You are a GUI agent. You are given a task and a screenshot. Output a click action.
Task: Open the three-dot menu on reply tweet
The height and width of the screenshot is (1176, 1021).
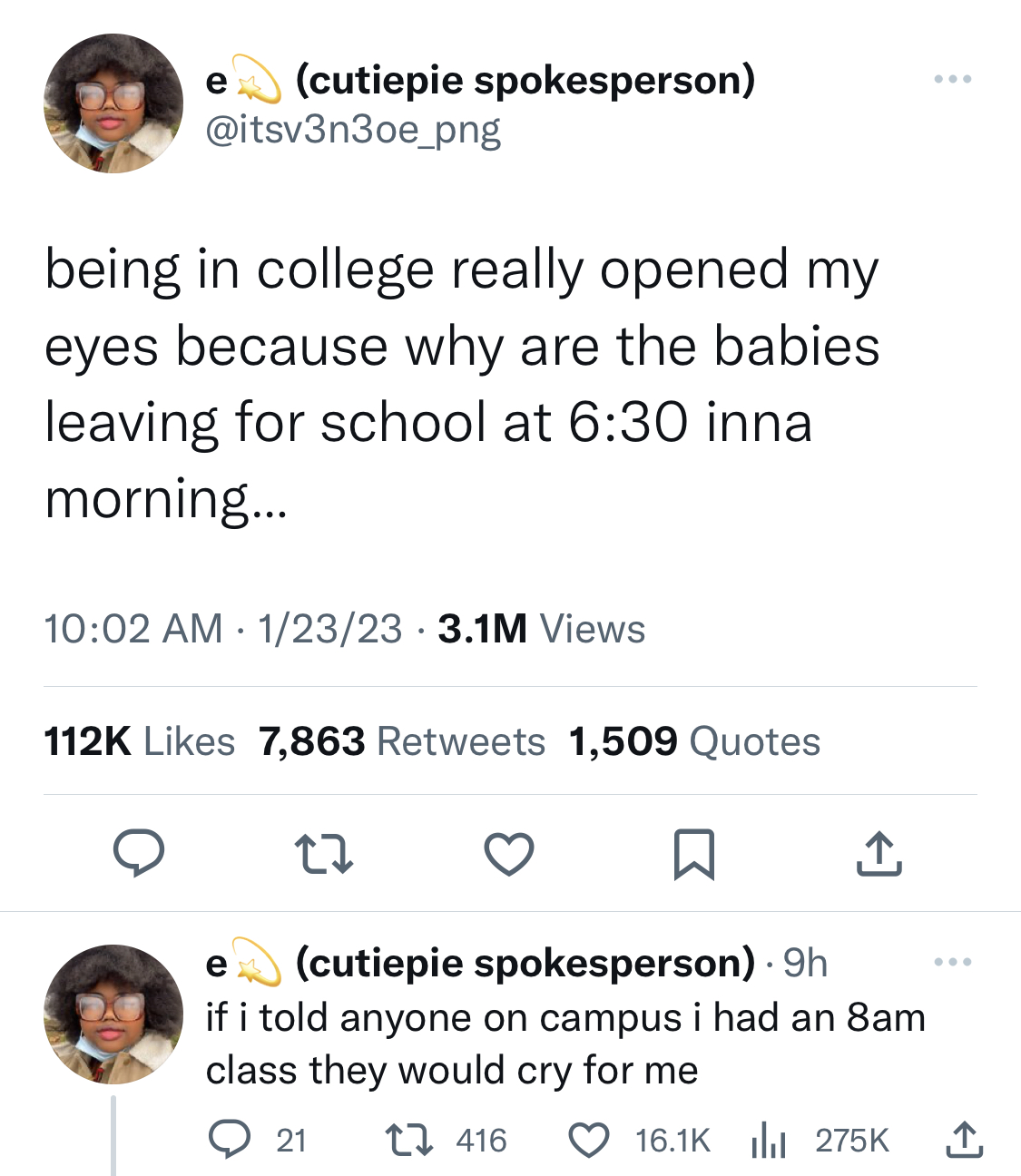tap(953, 962)
